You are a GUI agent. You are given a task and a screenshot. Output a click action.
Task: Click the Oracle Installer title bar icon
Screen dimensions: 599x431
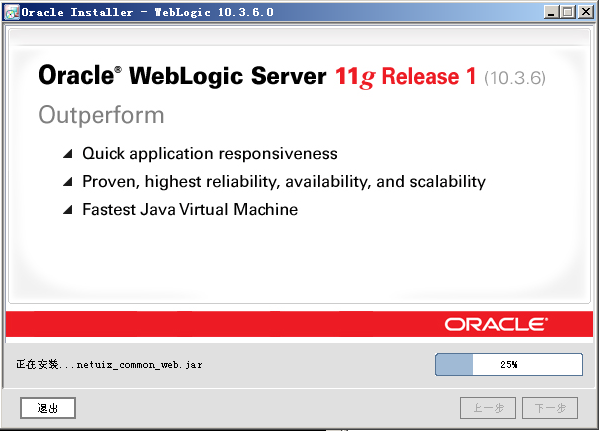point(11,12)
